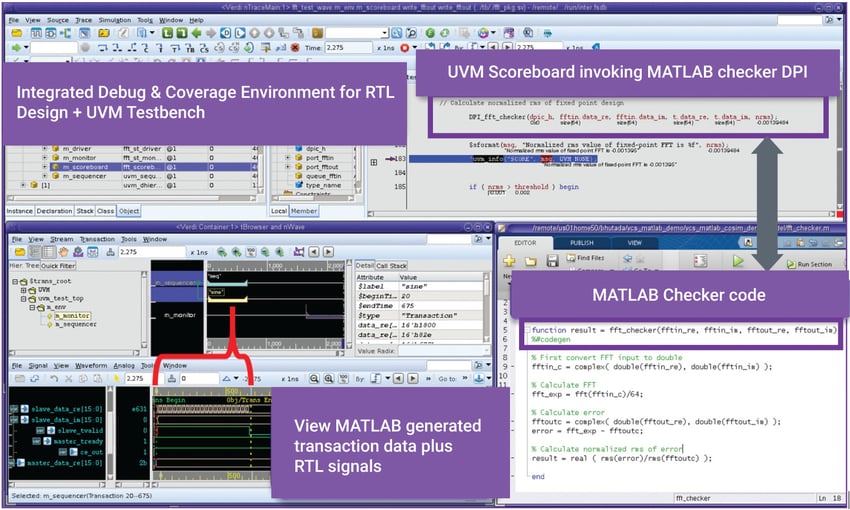Click Find Files in MATLAB editor
Image resolution: width=850 pixels, height=510 pixels.
590,256
